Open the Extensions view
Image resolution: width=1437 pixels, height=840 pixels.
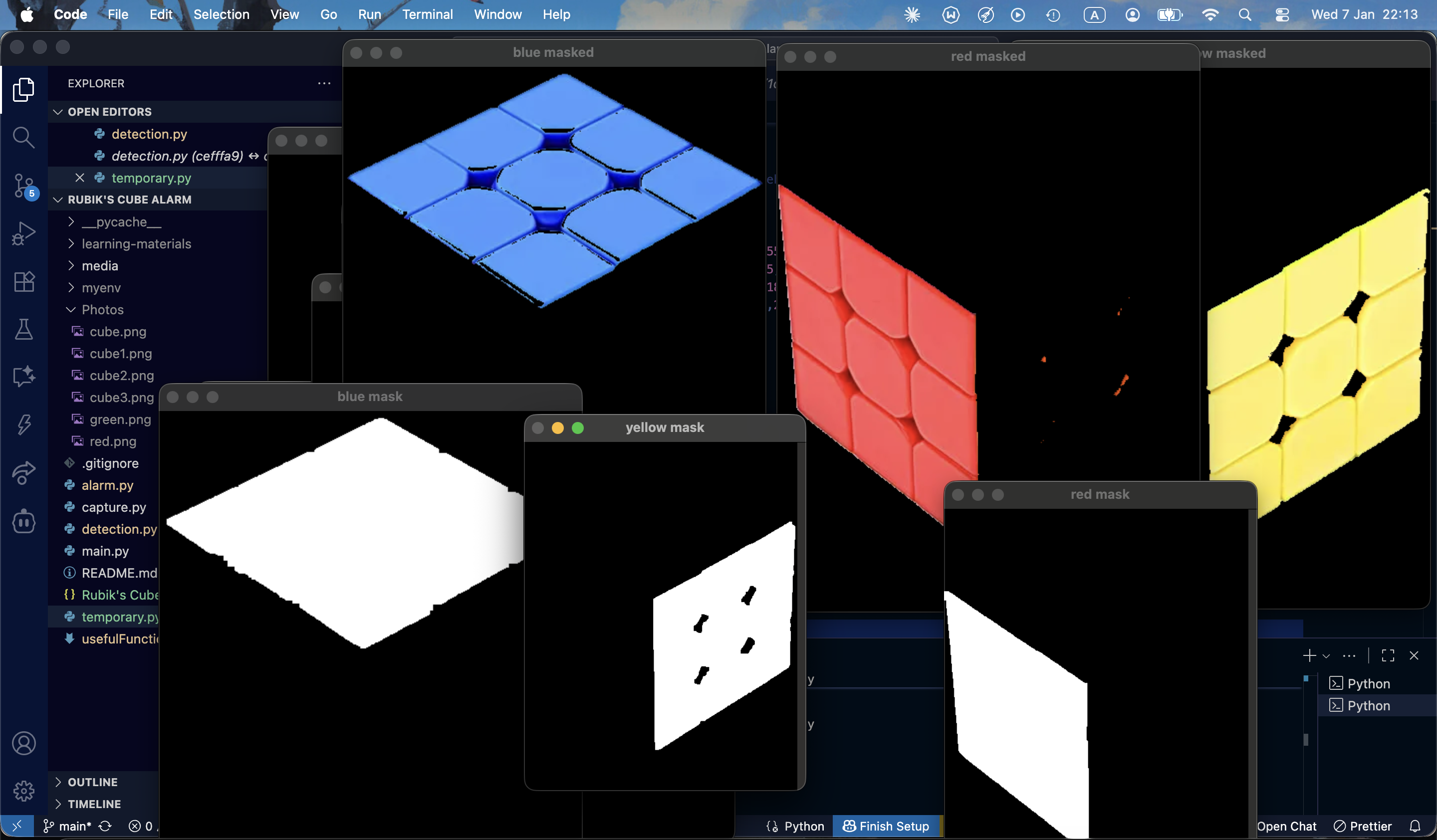pyautogui.click(x=23, y=281)
